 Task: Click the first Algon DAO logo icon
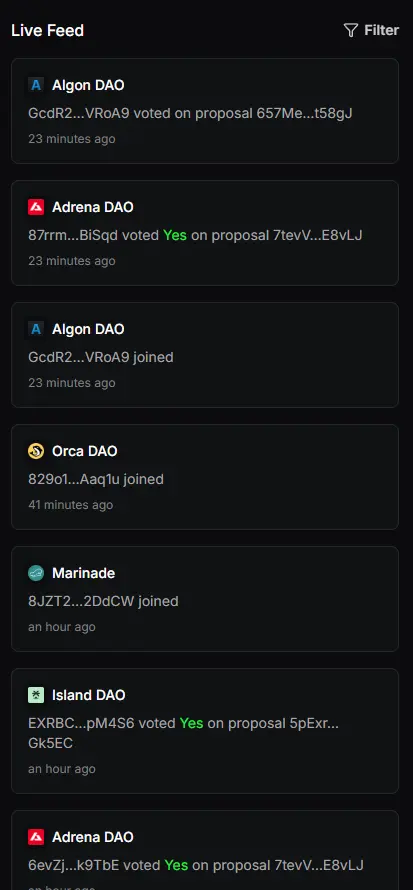36,85
